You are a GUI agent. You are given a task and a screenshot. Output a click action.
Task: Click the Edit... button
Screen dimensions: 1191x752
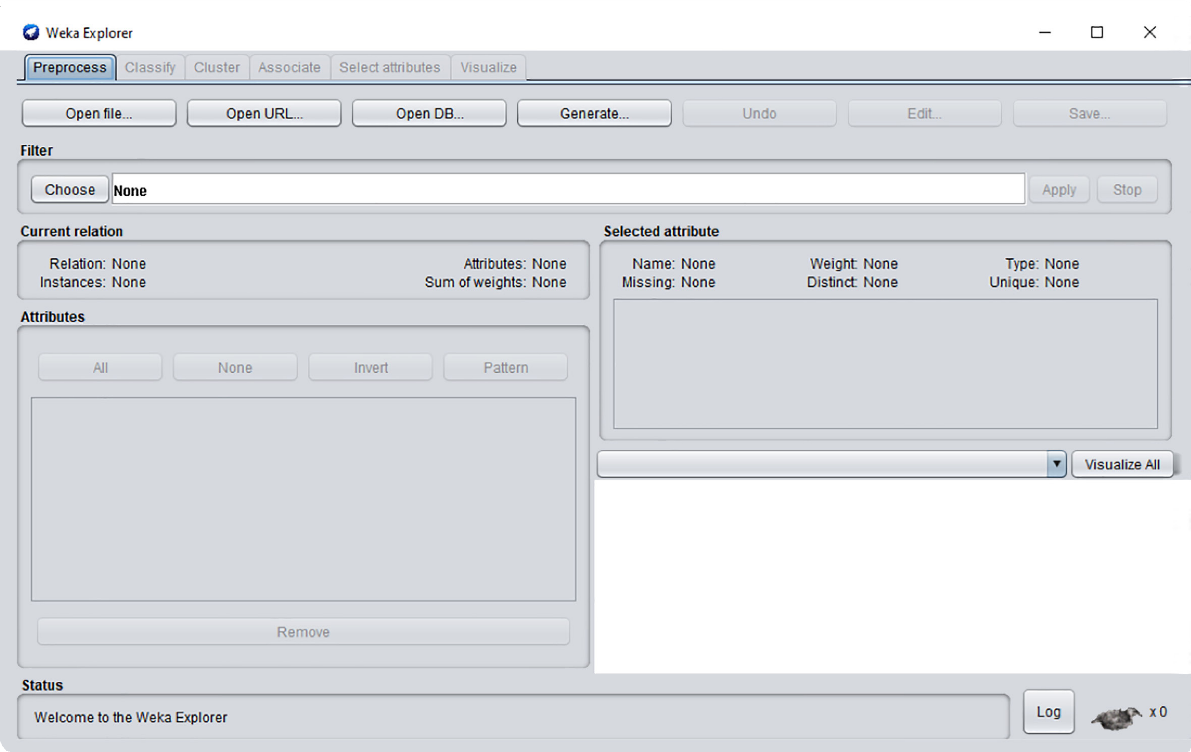click(x=924, y=113)
